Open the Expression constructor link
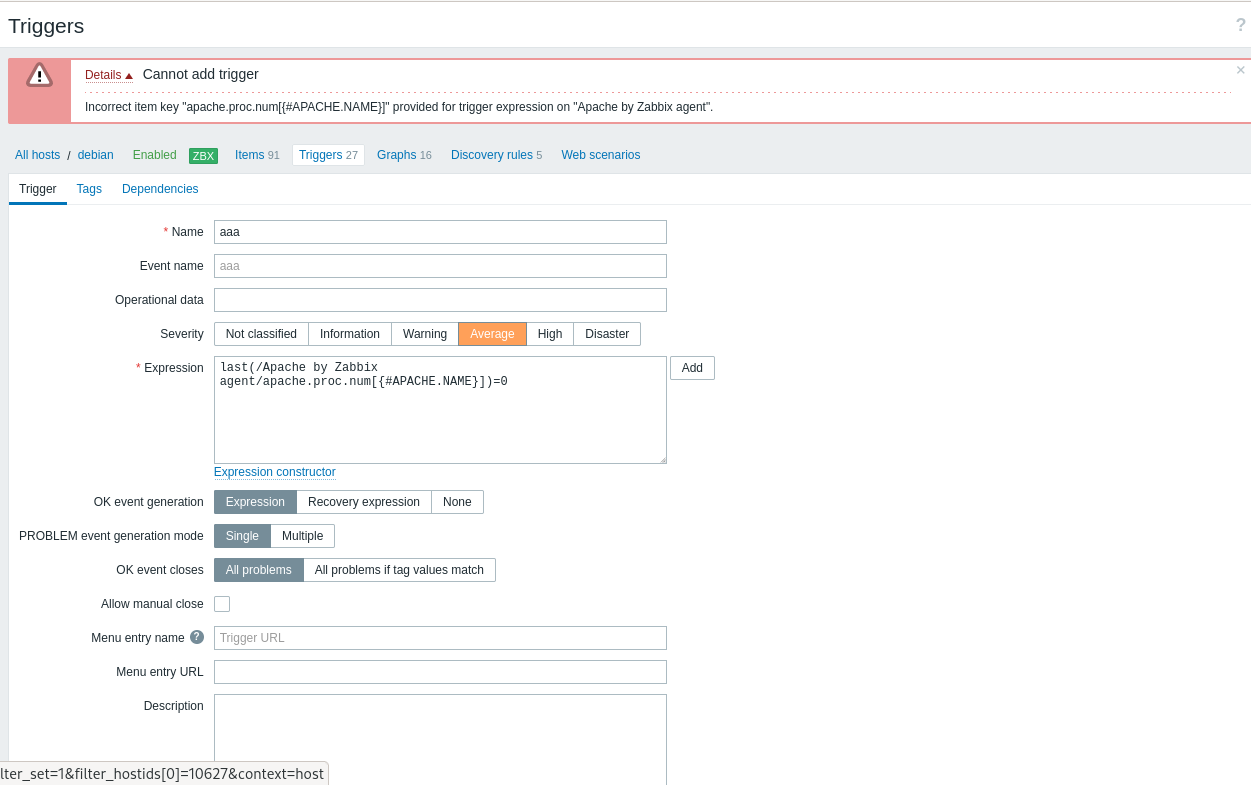 [x=275, y=472]
